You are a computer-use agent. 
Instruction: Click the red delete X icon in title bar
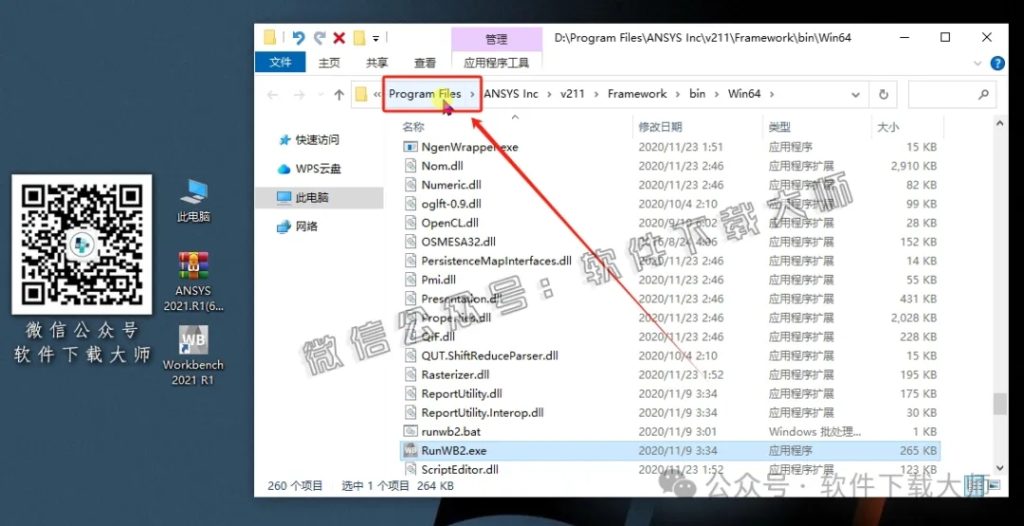[x=339, y=38]
